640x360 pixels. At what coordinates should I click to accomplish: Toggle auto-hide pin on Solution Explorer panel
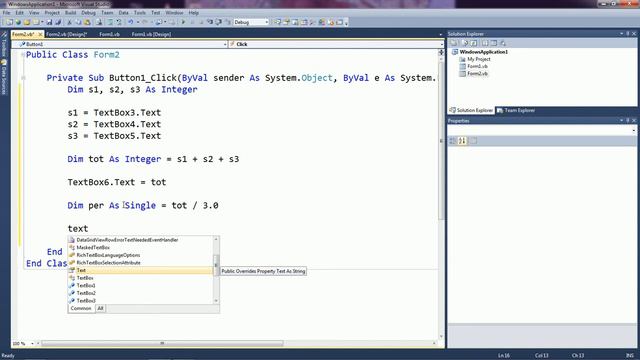click(628, 33)
